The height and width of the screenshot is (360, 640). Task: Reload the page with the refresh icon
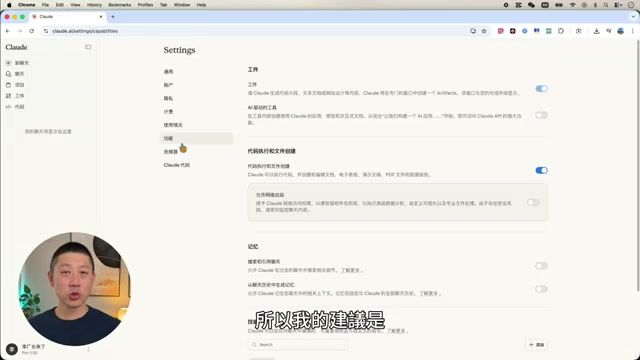point(31,31)
